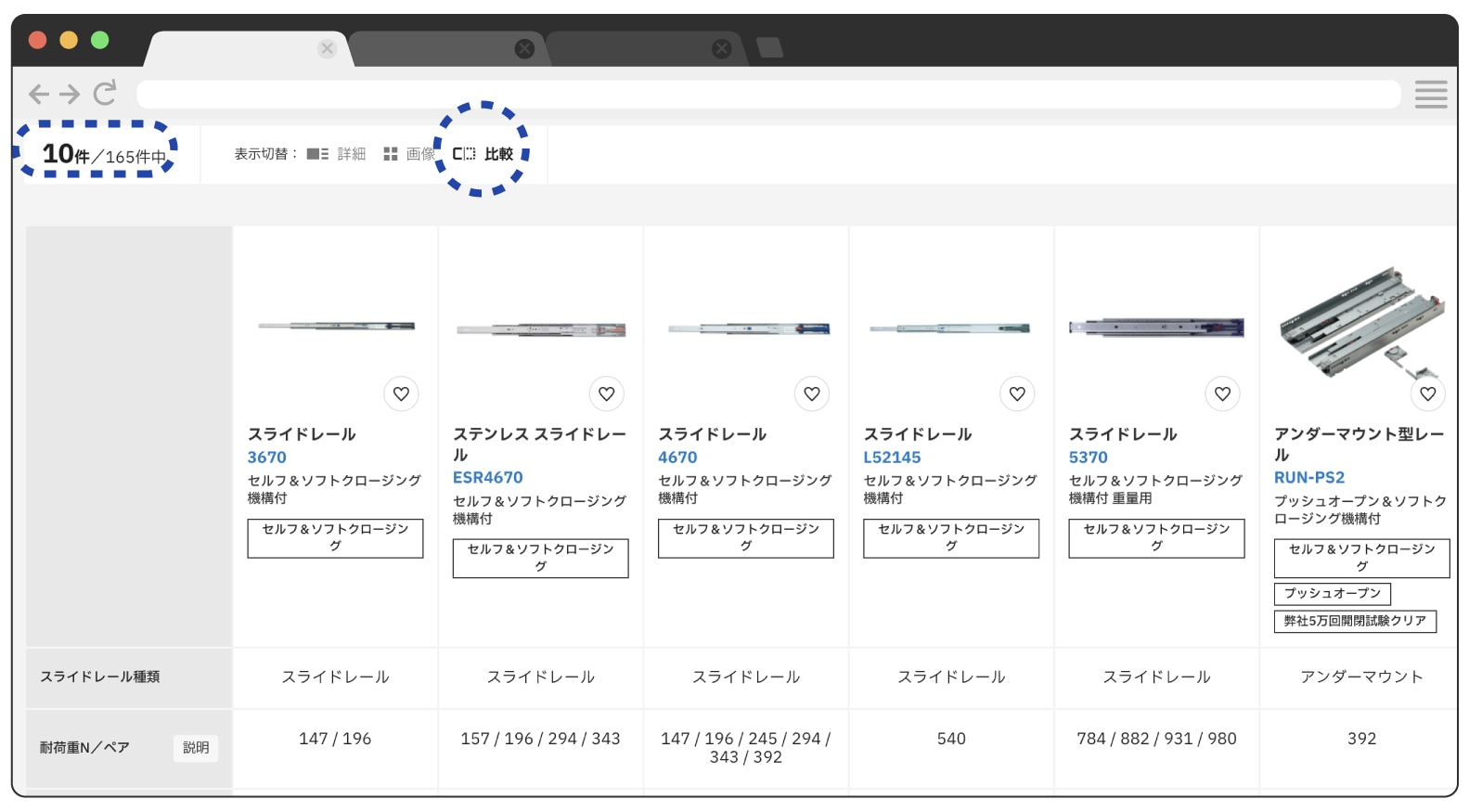1469x812 pixels.
Task: Click the 説明 button for load capacity
Action: tap(196, 748)
